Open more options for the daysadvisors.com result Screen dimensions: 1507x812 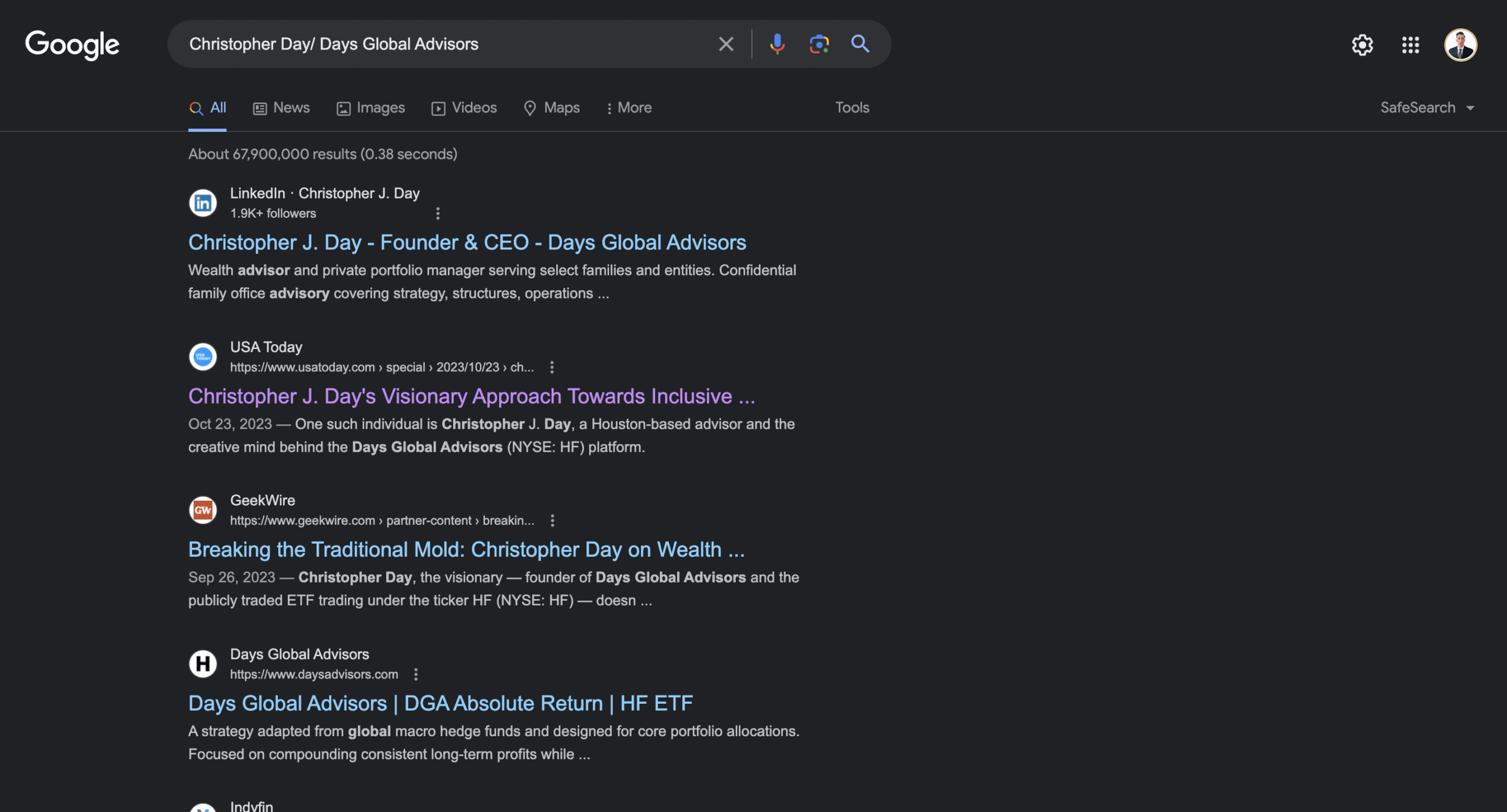[416, 674]
